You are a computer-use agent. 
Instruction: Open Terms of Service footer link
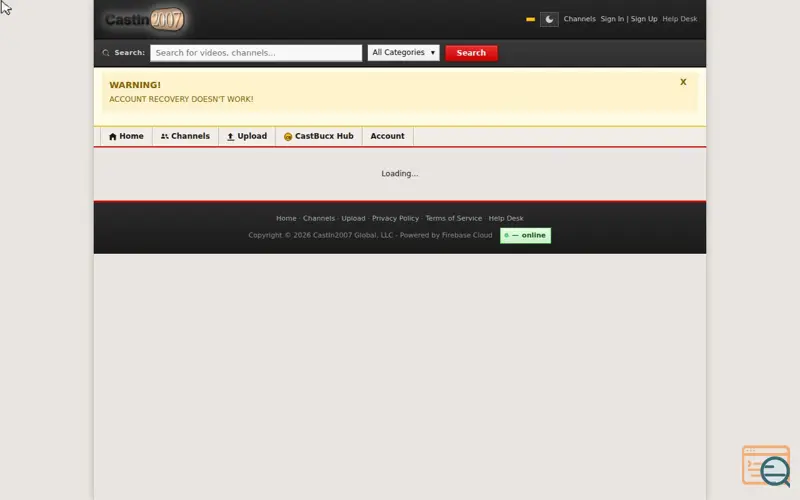tap(454, 218)
